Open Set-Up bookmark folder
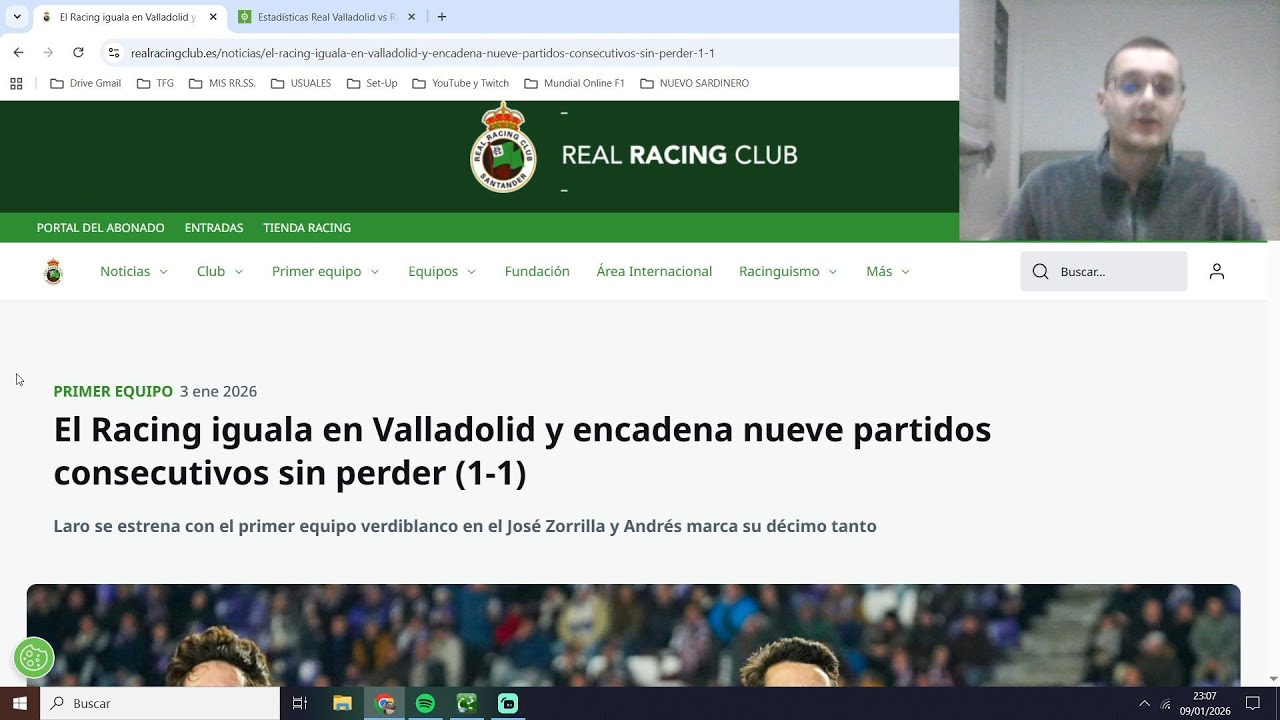 click(x=372, y=83)
